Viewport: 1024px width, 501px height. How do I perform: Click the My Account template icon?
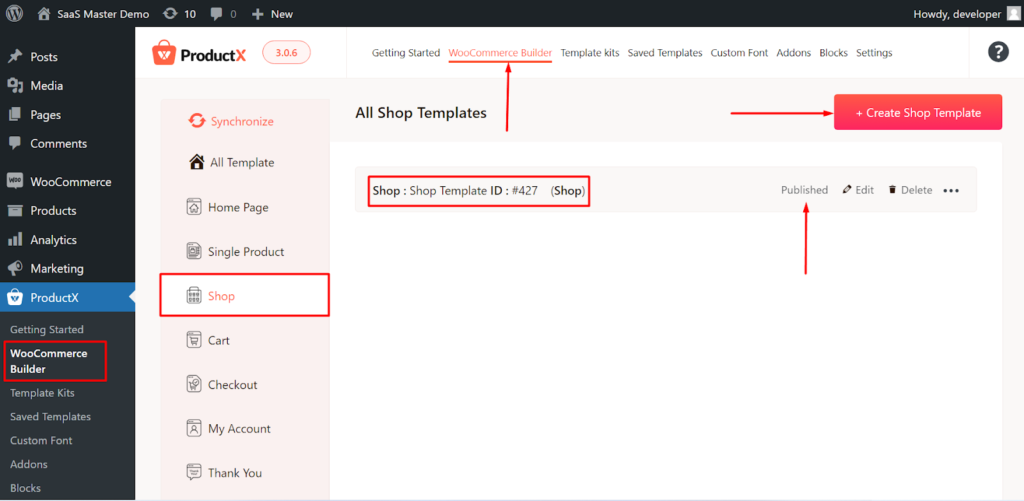click(193, 428)
